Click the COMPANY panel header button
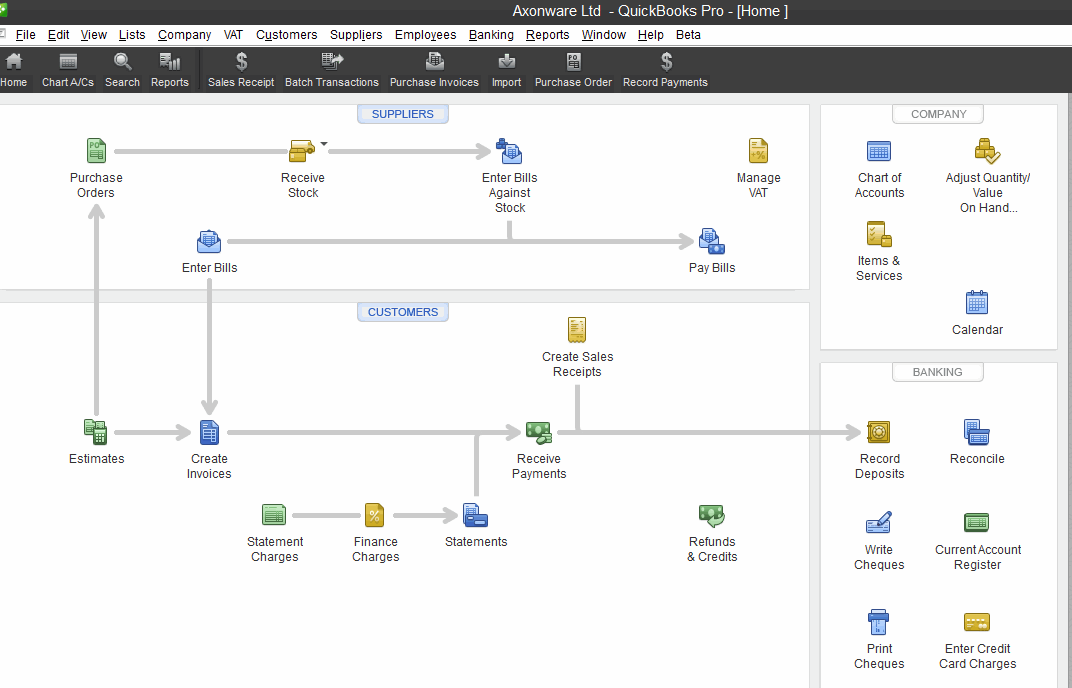 point(938,114)
